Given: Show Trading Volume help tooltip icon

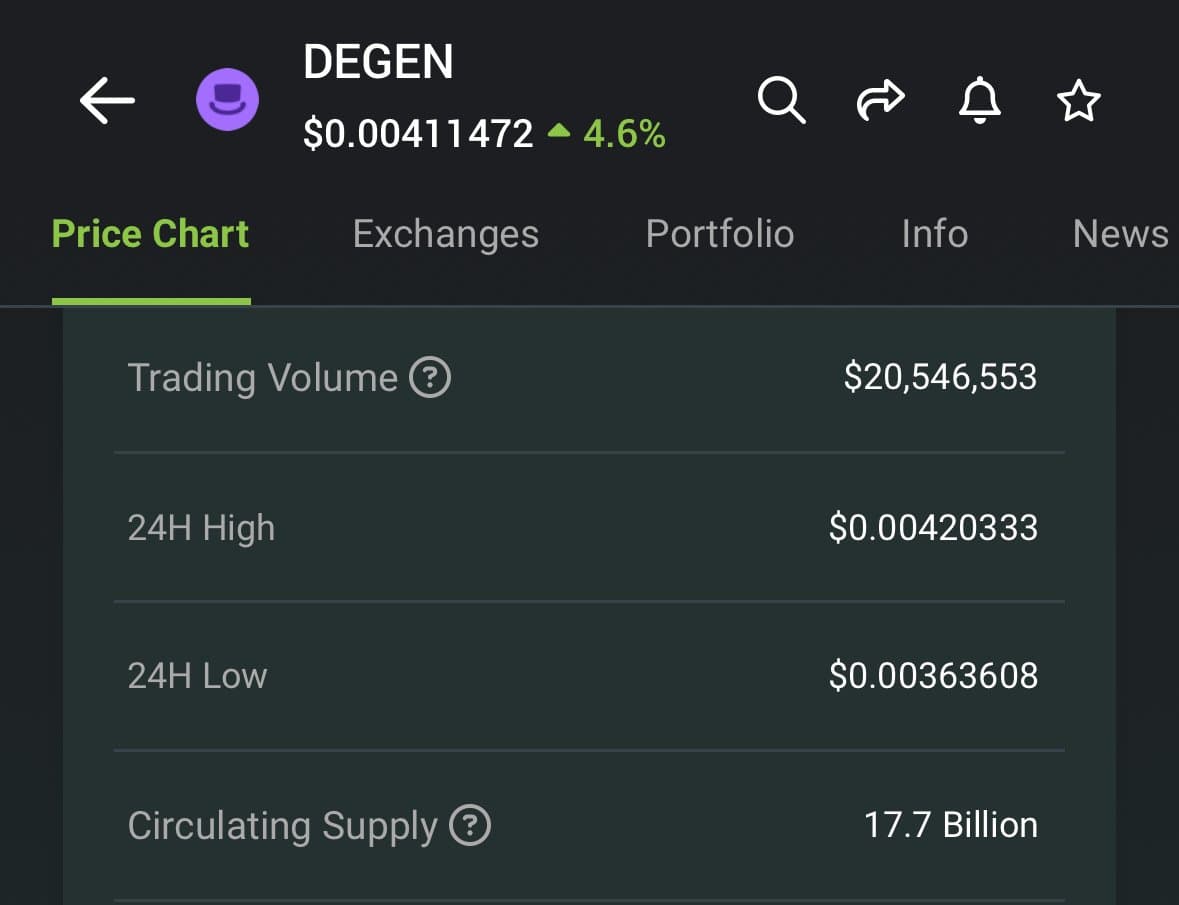Looking at the screenshot, I should (431, 378).
